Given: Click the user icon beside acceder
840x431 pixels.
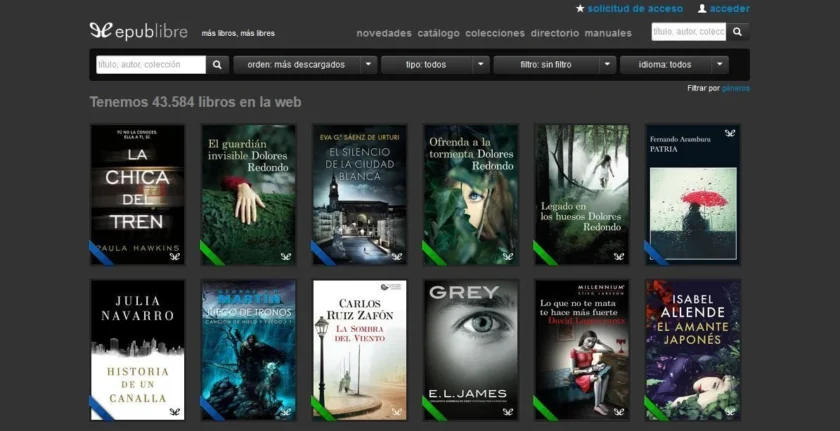Looking at the screenshot, I should [x=702, y=9].
